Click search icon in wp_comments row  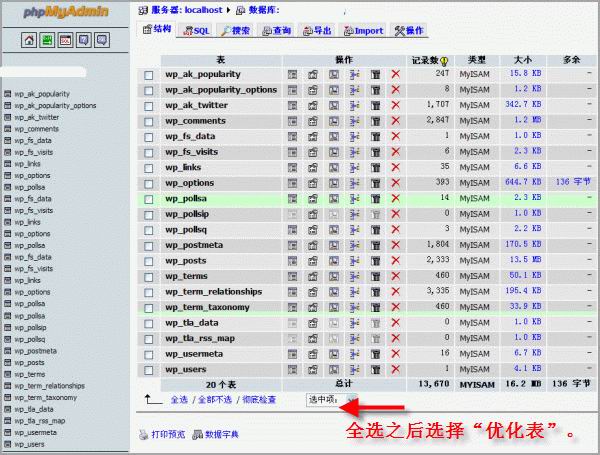tap(334, 121)
